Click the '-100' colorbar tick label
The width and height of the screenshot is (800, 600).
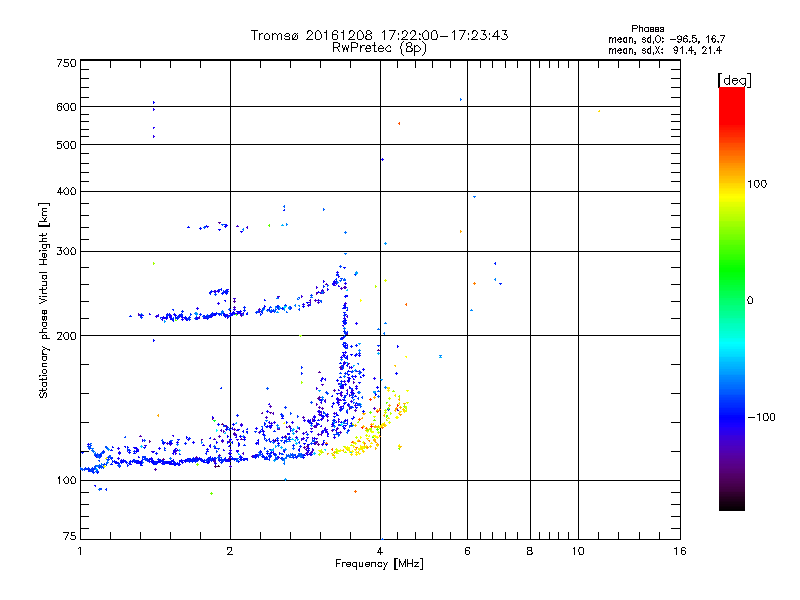pos(761,417)
